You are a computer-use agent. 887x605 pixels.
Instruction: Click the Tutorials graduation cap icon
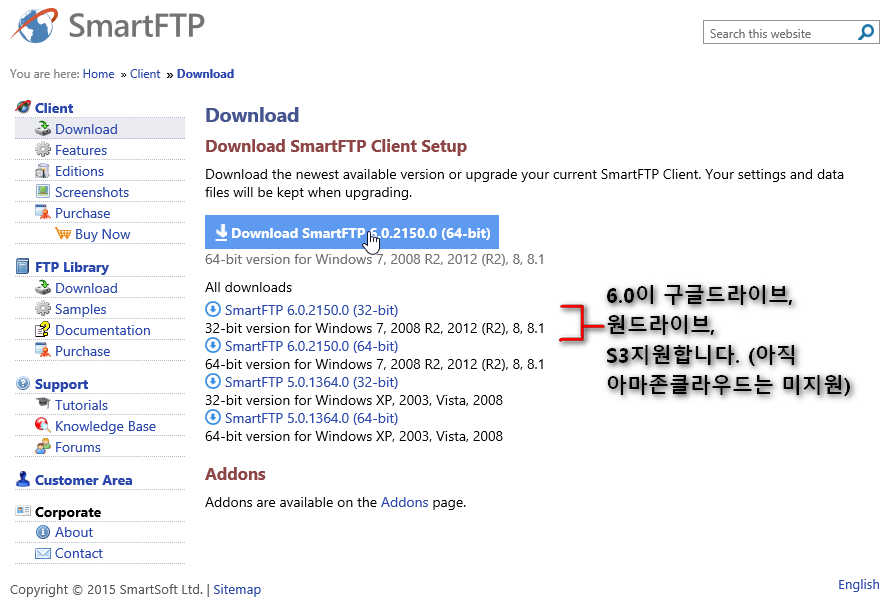click(43, 403)
